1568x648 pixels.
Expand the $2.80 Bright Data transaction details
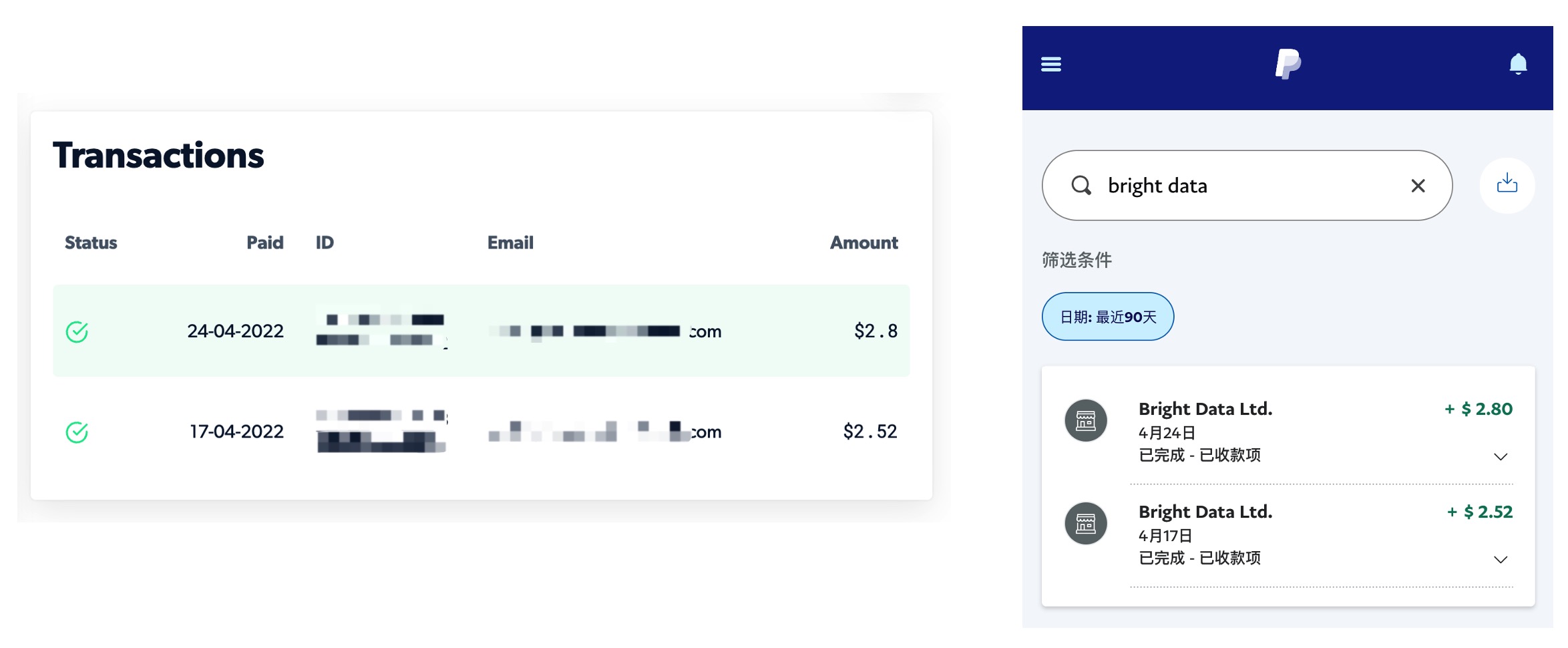pyautogui.click(x=1501, y=456)
